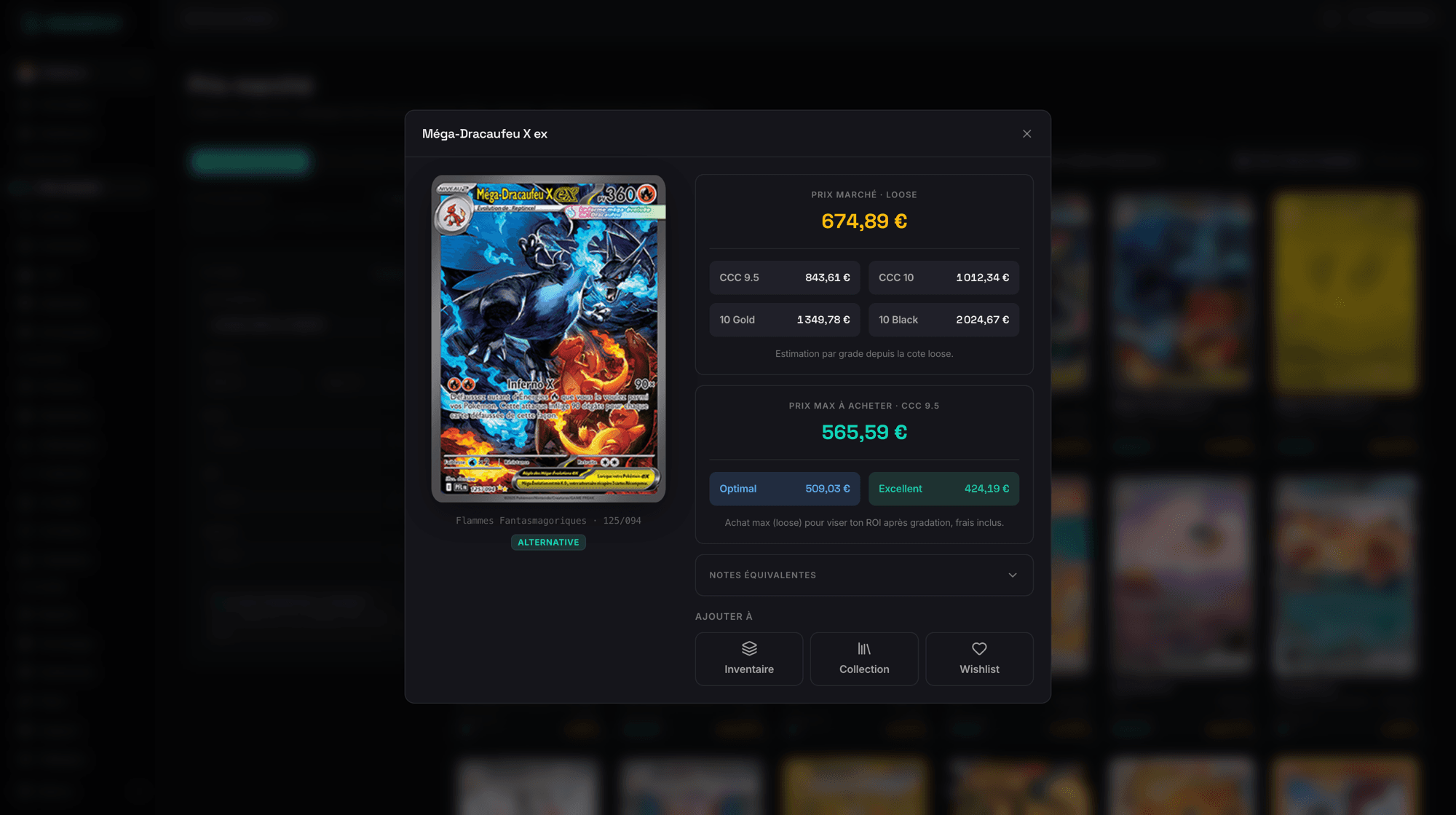Viewport: 1456px width, 815px height.
Task: Click the 843,61 € value
Action: tap(827, 277)
